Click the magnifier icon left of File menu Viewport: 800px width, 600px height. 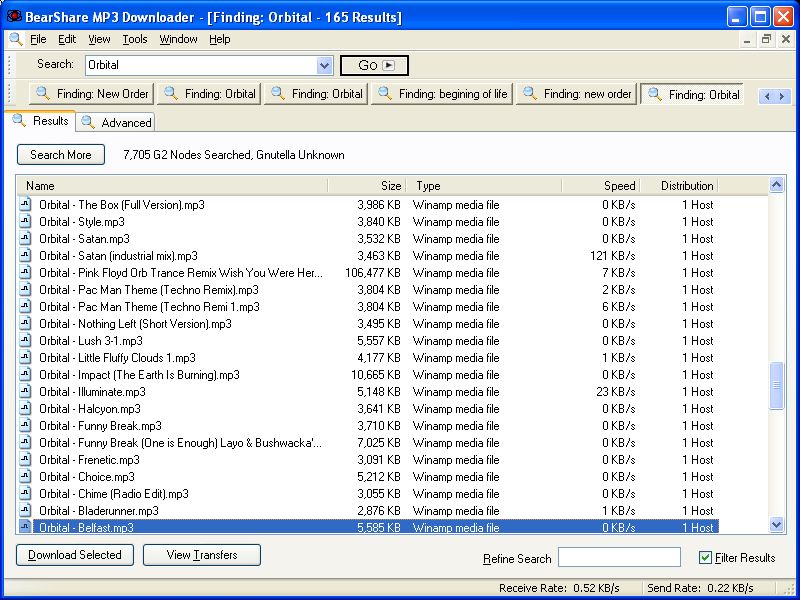[15, 39]
